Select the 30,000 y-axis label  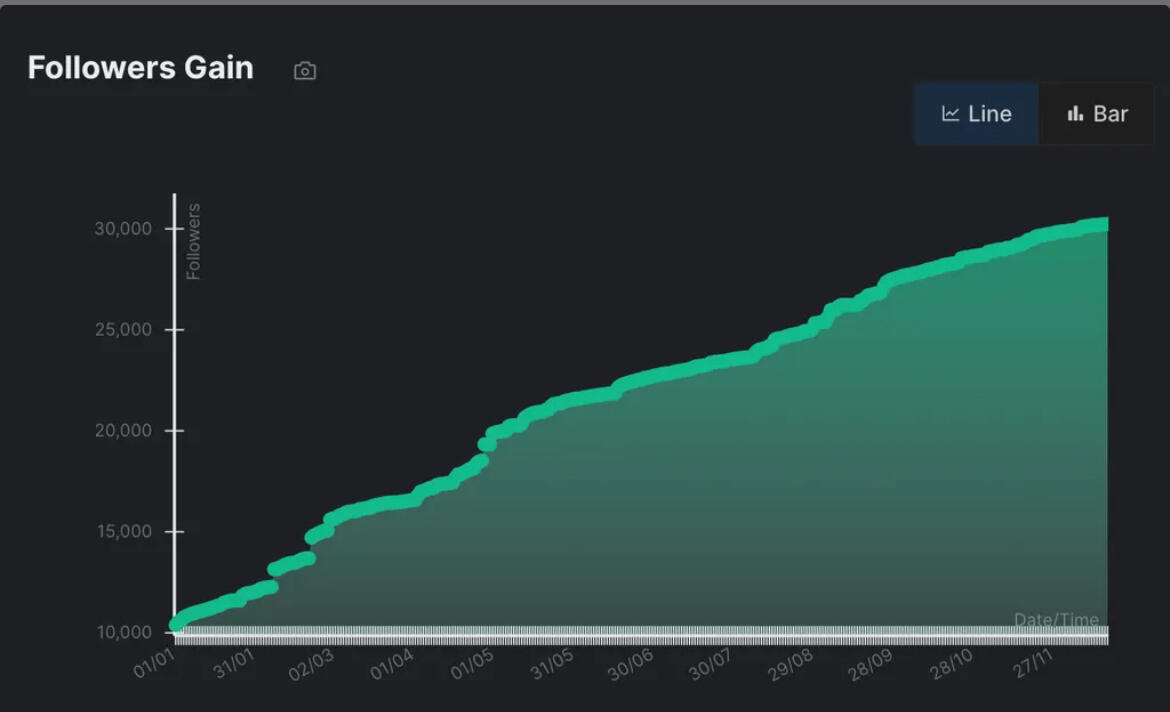(x=123, y=229)
